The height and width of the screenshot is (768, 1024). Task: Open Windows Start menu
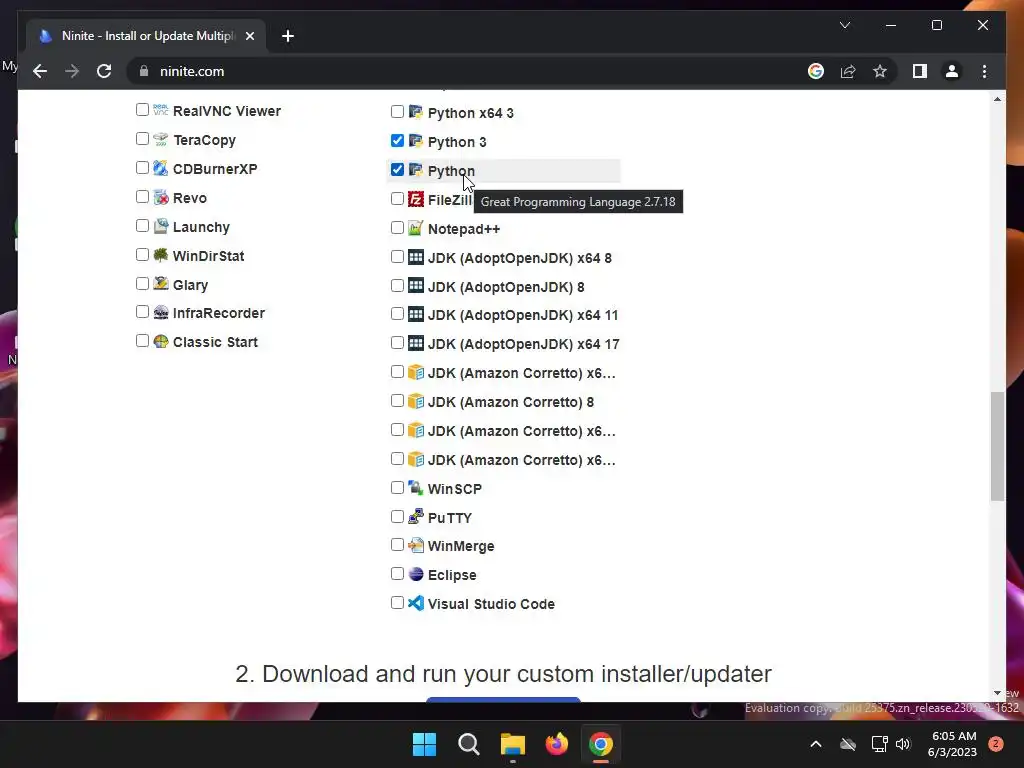click(x=424, y=744)
